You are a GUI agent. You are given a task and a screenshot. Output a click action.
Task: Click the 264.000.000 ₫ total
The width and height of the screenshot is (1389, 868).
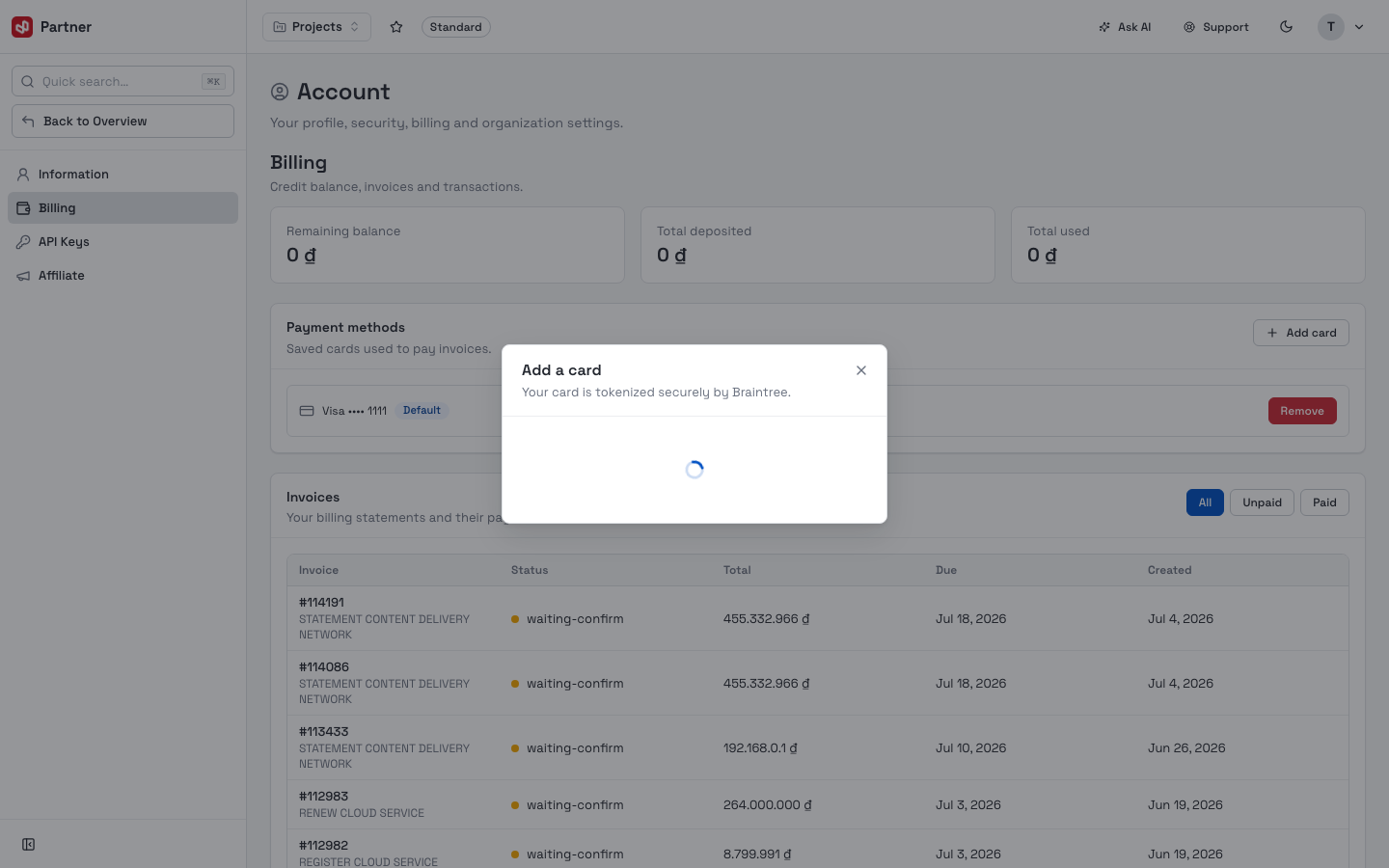tap(768, 804)
